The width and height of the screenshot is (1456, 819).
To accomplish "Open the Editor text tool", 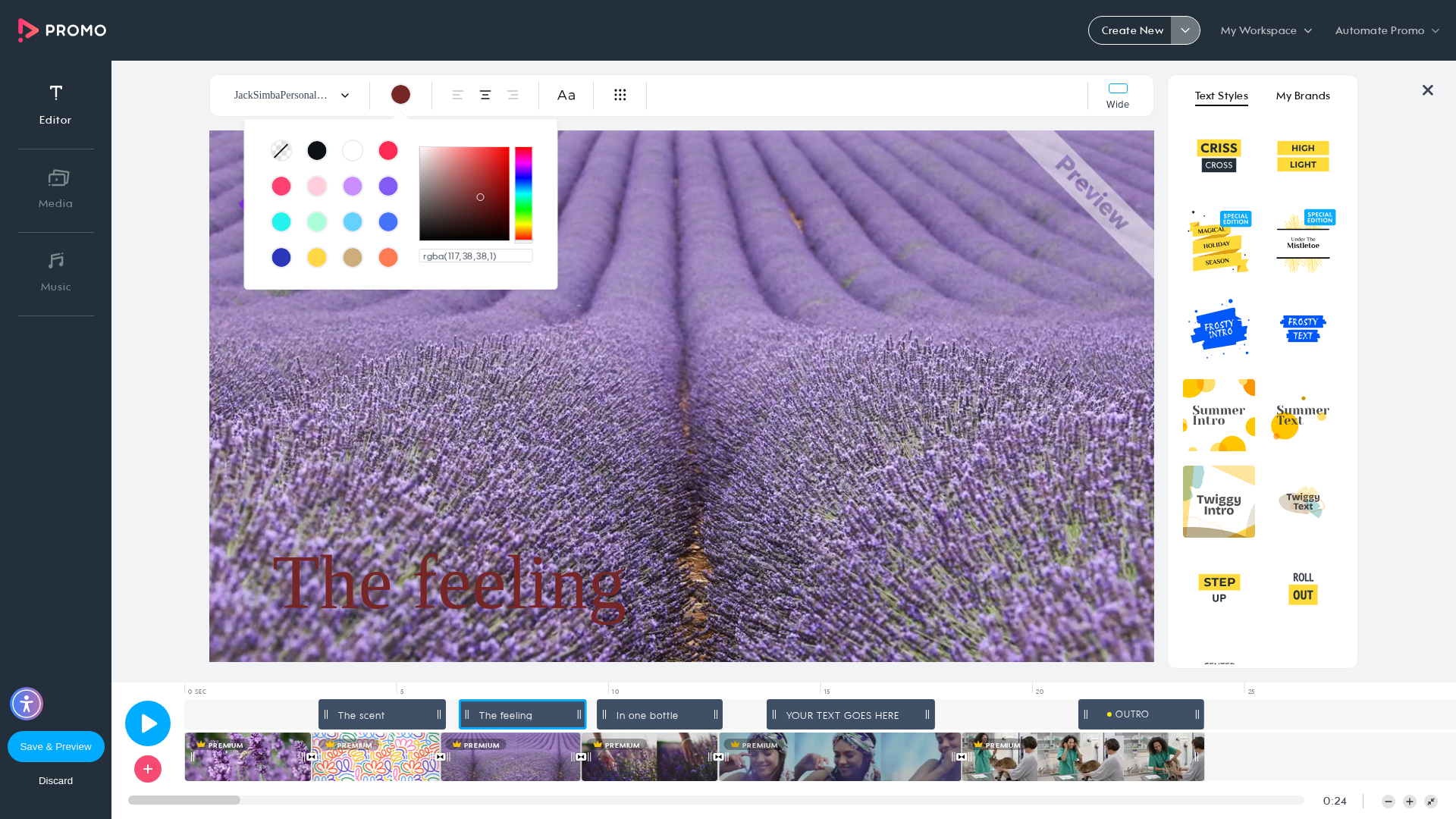I will [55, 105].
